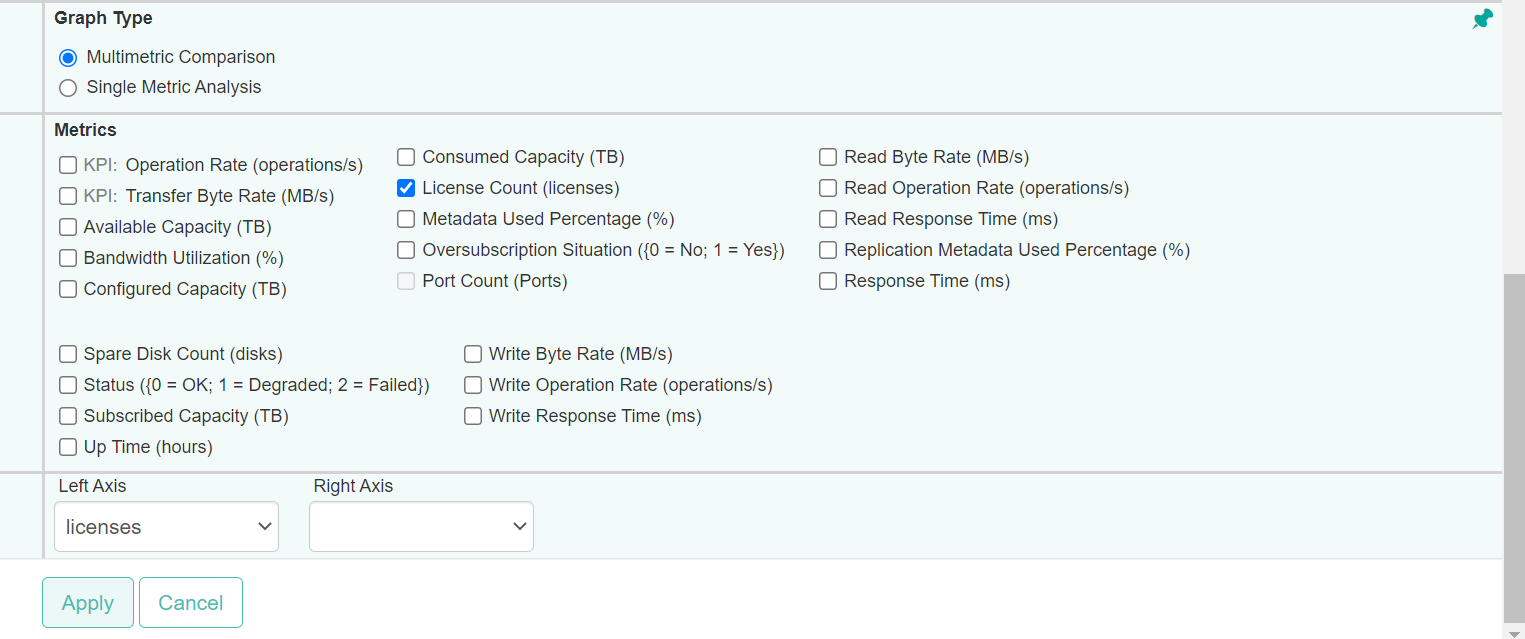Select the Multimetric Comparison option

(x=67, y=57)
